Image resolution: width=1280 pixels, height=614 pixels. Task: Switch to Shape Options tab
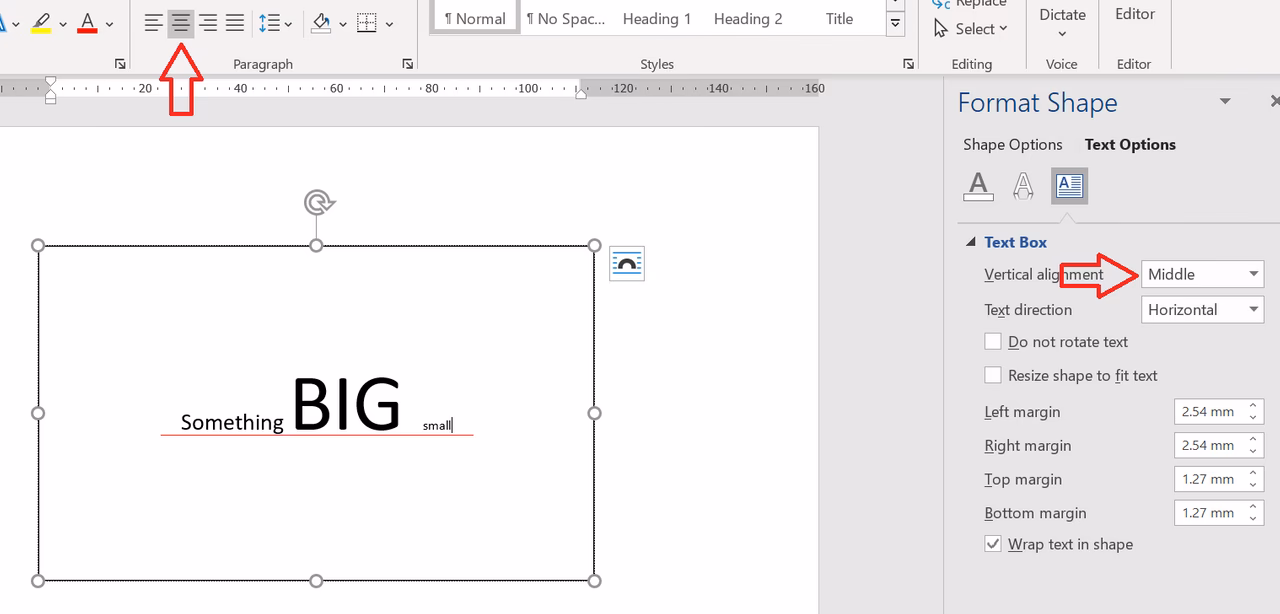tap(1012, 144)
